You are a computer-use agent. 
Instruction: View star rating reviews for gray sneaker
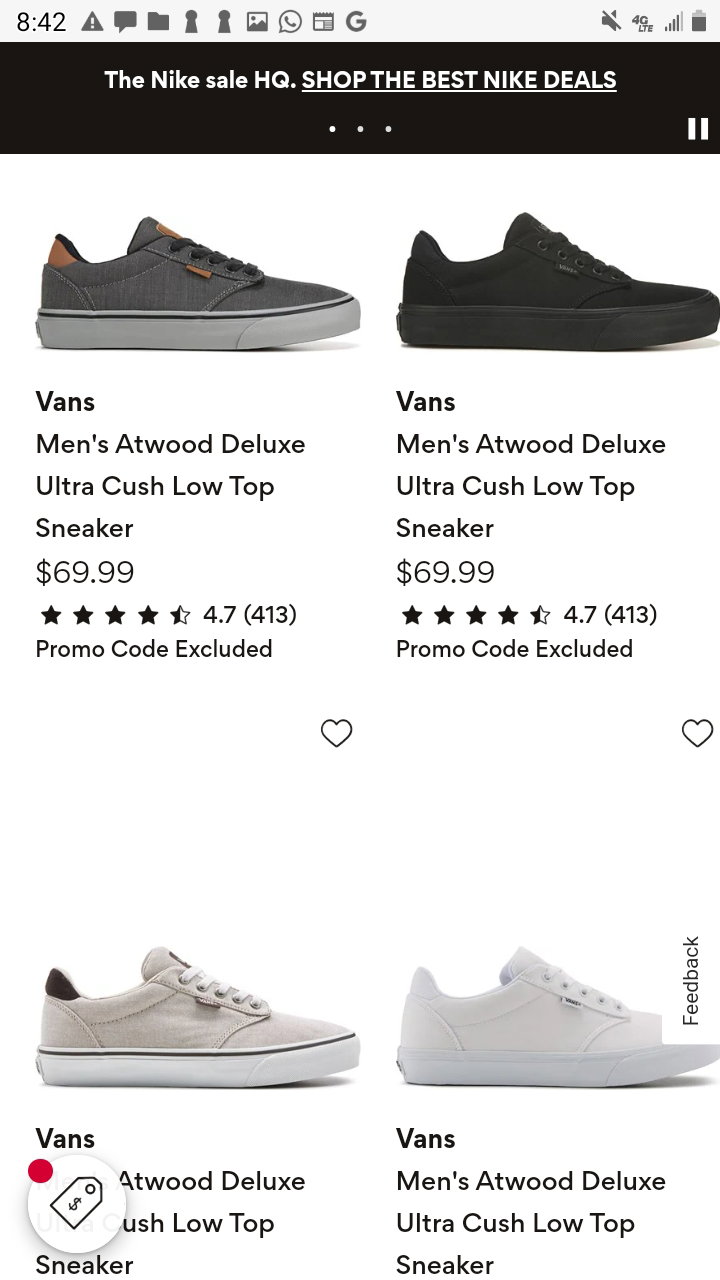[x=167, y=614]
